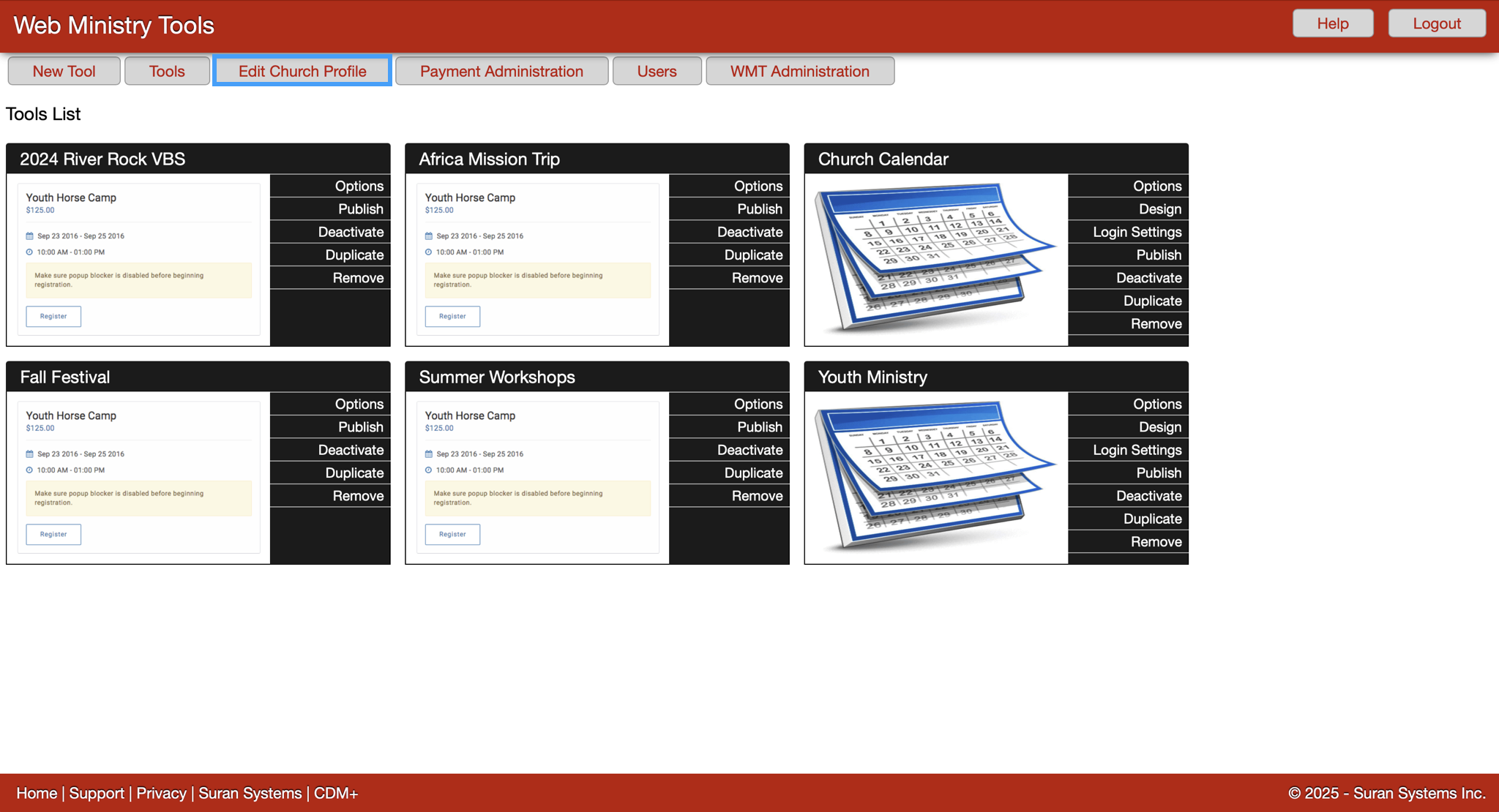1499x812 pixels.
Task: Click the calendar icon in Fall Festival card
Action: (31, 454)
